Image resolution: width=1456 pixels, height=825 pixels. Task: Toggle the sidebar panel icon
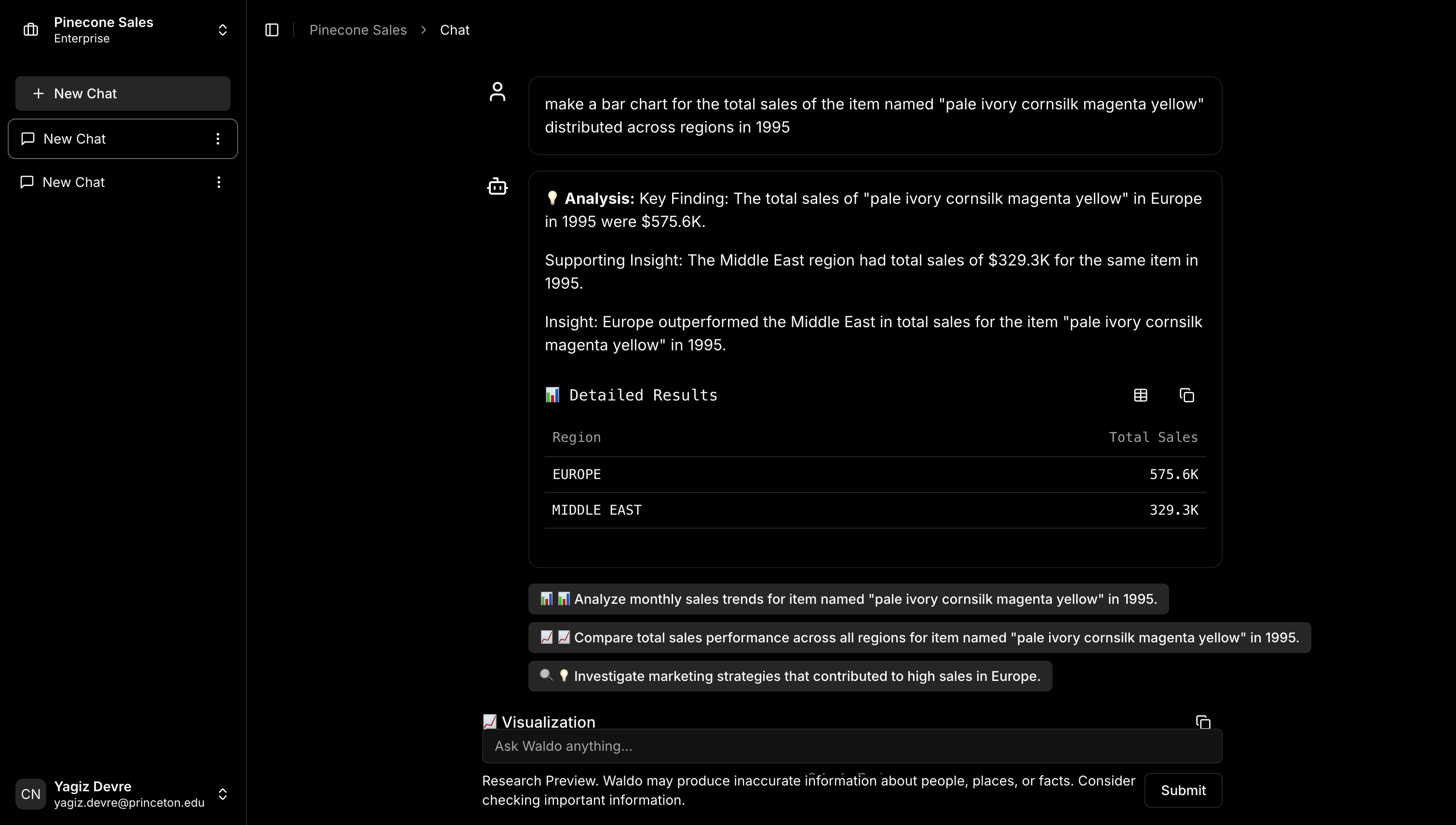[x=272, y=30]
